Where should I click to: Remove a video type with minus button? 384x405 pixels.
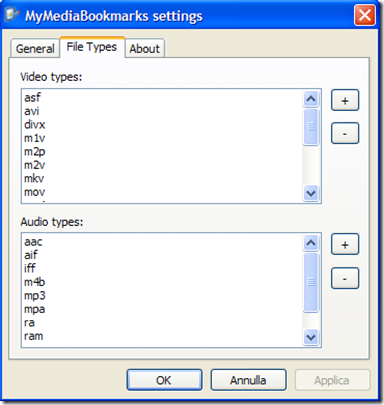(345, 133)
